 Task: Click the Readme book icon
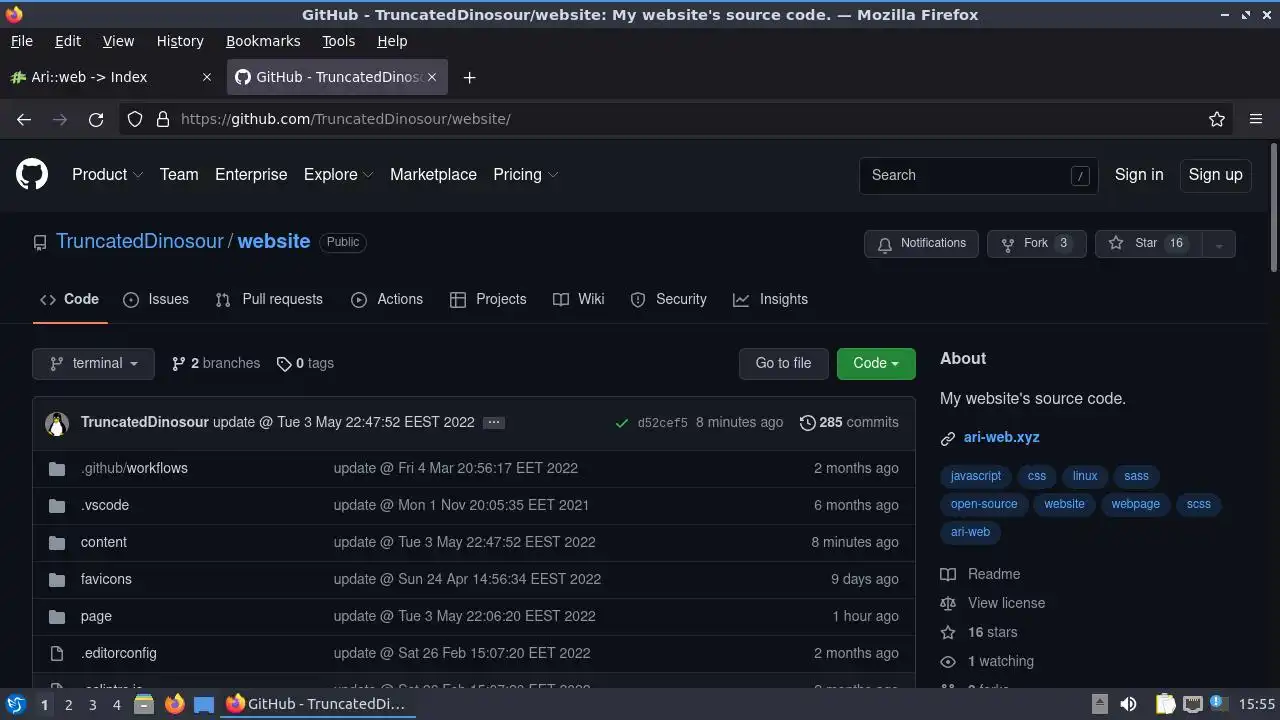click(948, 574)
